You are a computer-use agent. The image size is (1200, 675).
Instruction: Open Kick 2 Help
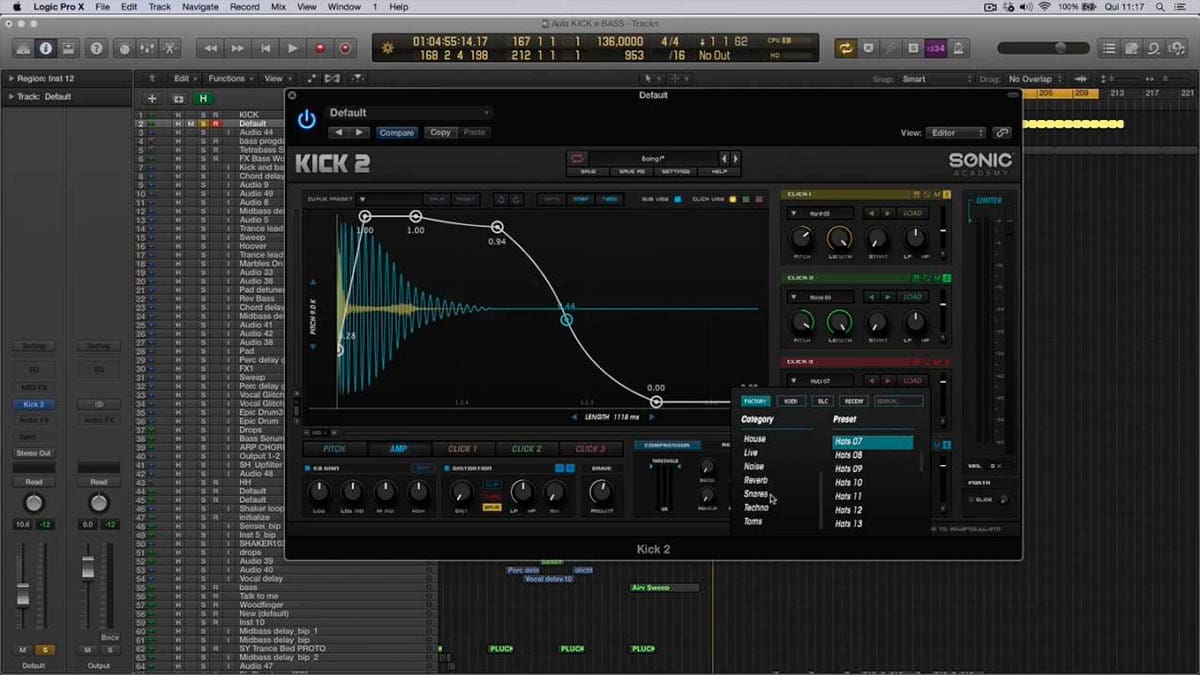point(719,172)
